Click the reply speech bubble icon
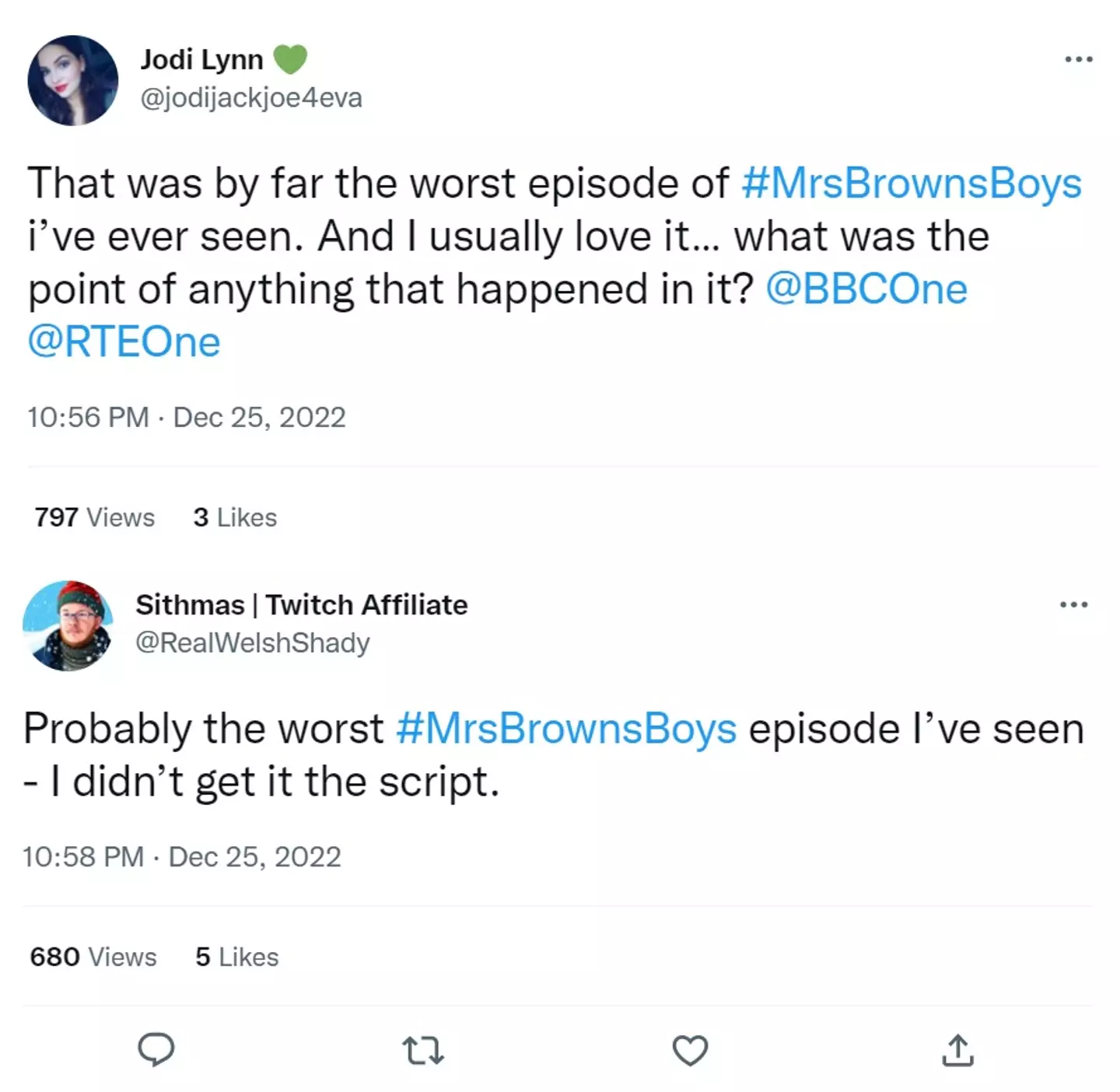Viewport: 1120px width, 1092px height. pos(156,1050)
